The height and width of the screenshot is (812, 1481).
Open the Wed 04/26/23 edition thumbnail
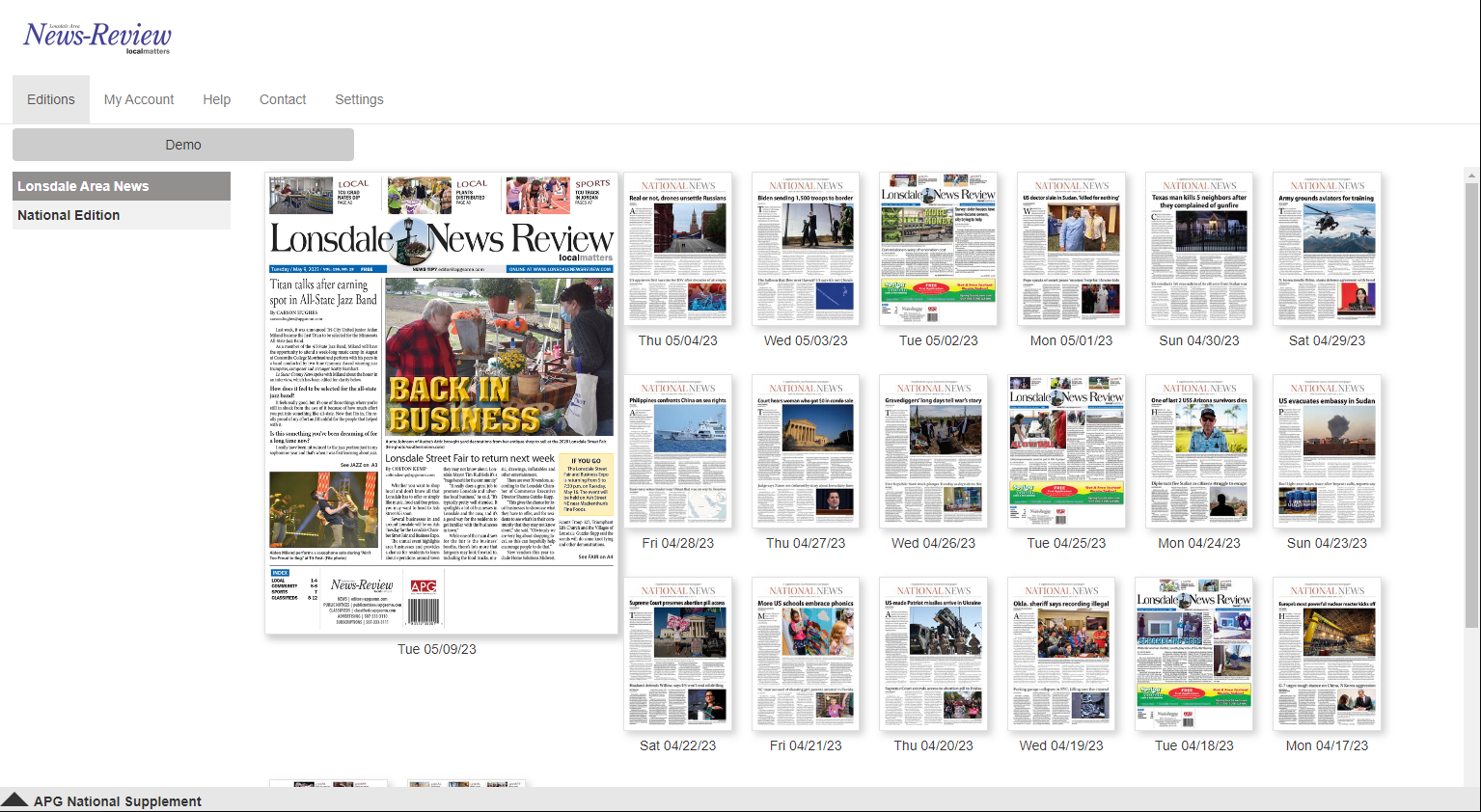click(934, 451)
